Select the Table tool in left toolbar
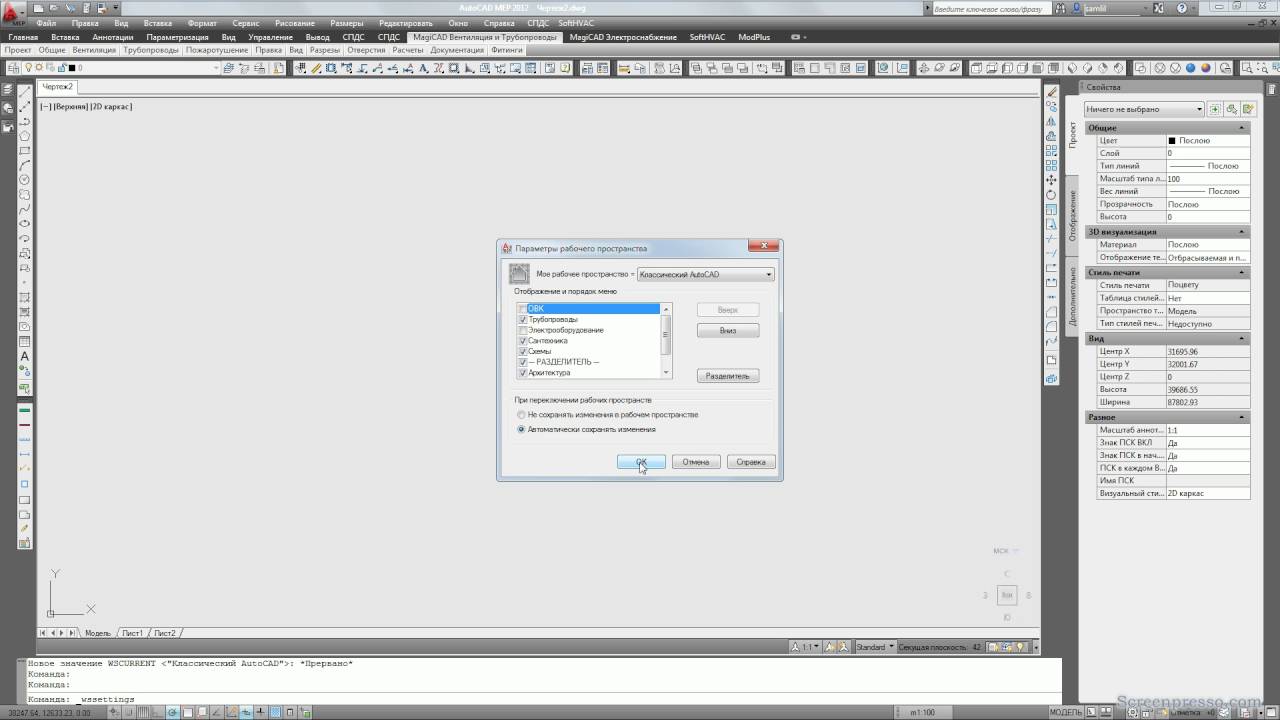Viewport: 1280px width, 720px height. pyautogui.click(x=25, y=341)
